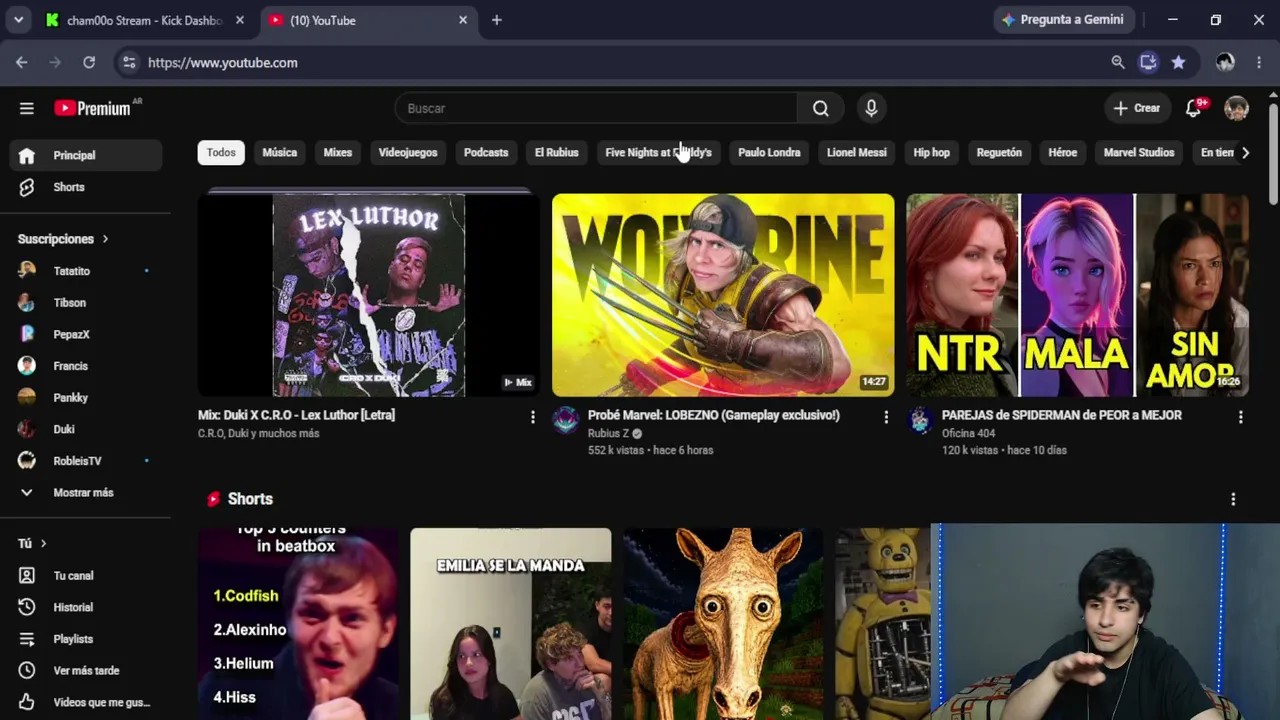Select the El Rubius filter chip
Image resolution: width=1280 pixels, height=720 pixels.
pos(557,153)
